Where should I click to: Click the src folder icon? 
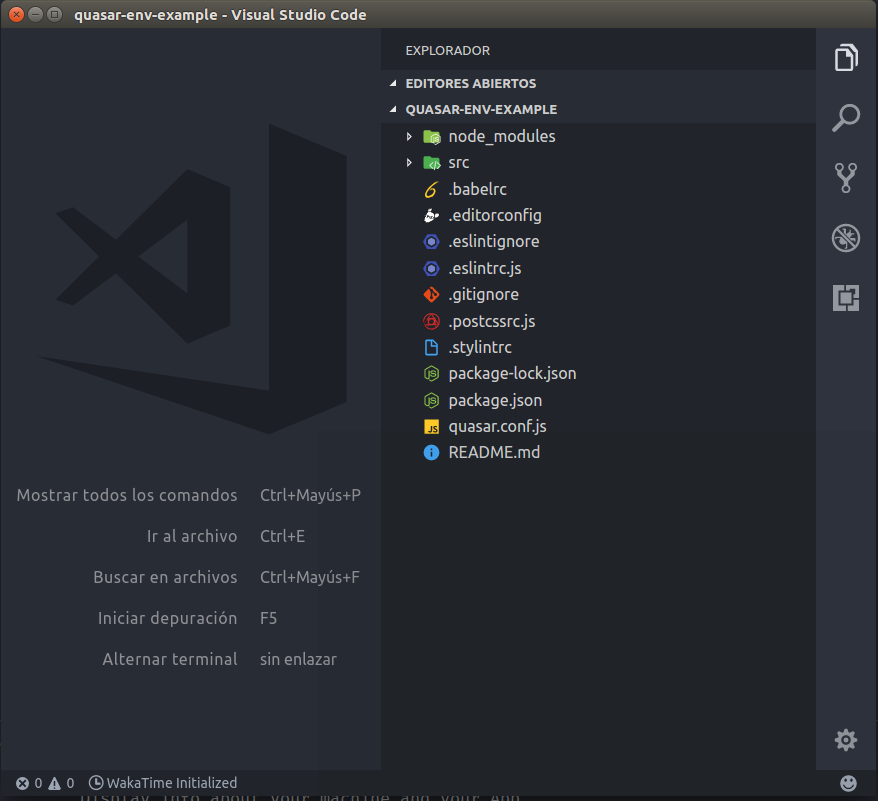point(432,163)
